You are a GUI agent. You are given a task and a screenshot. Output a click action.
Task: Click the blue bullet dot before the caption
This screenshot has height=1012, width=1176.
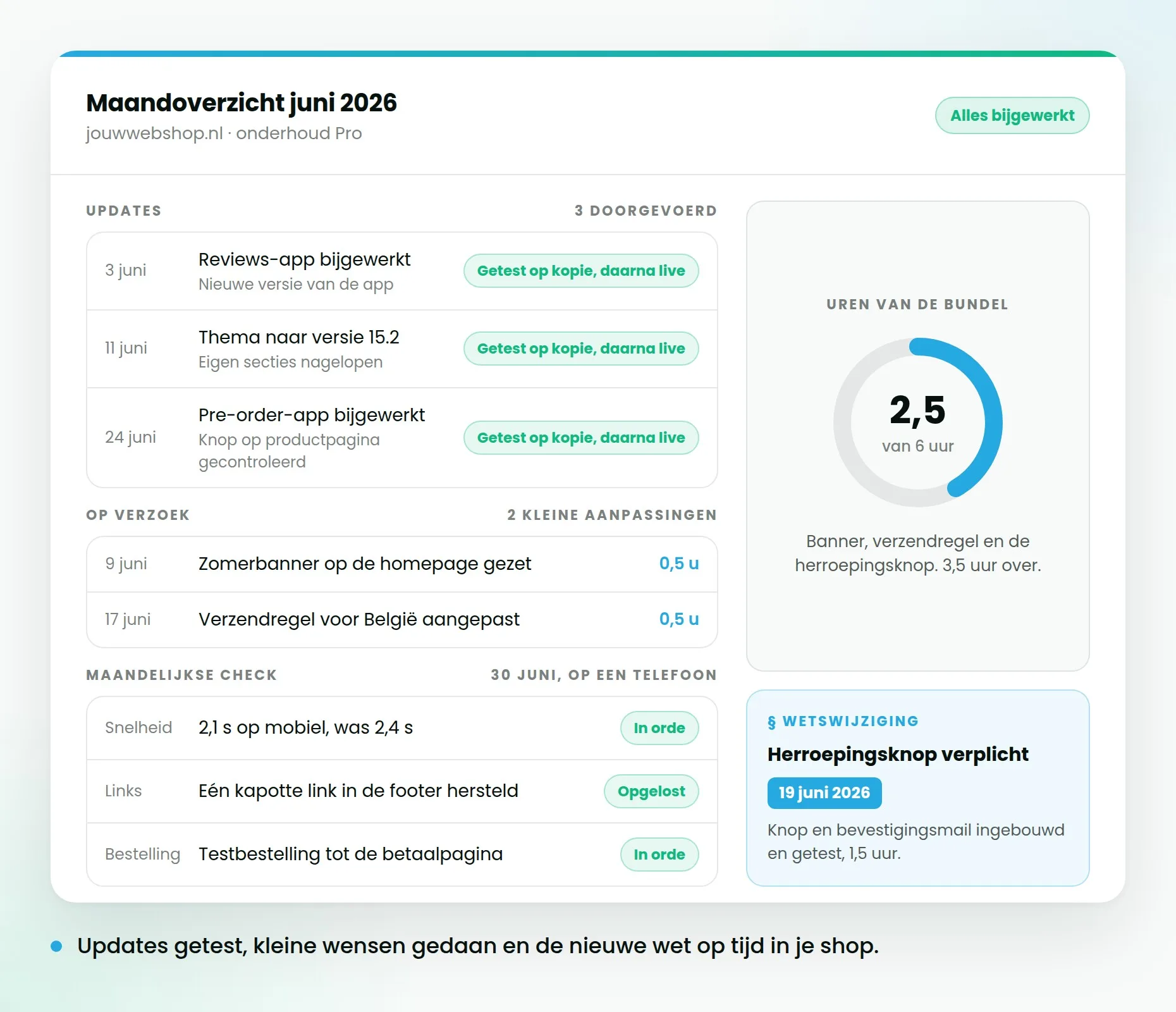coord(56,946)
